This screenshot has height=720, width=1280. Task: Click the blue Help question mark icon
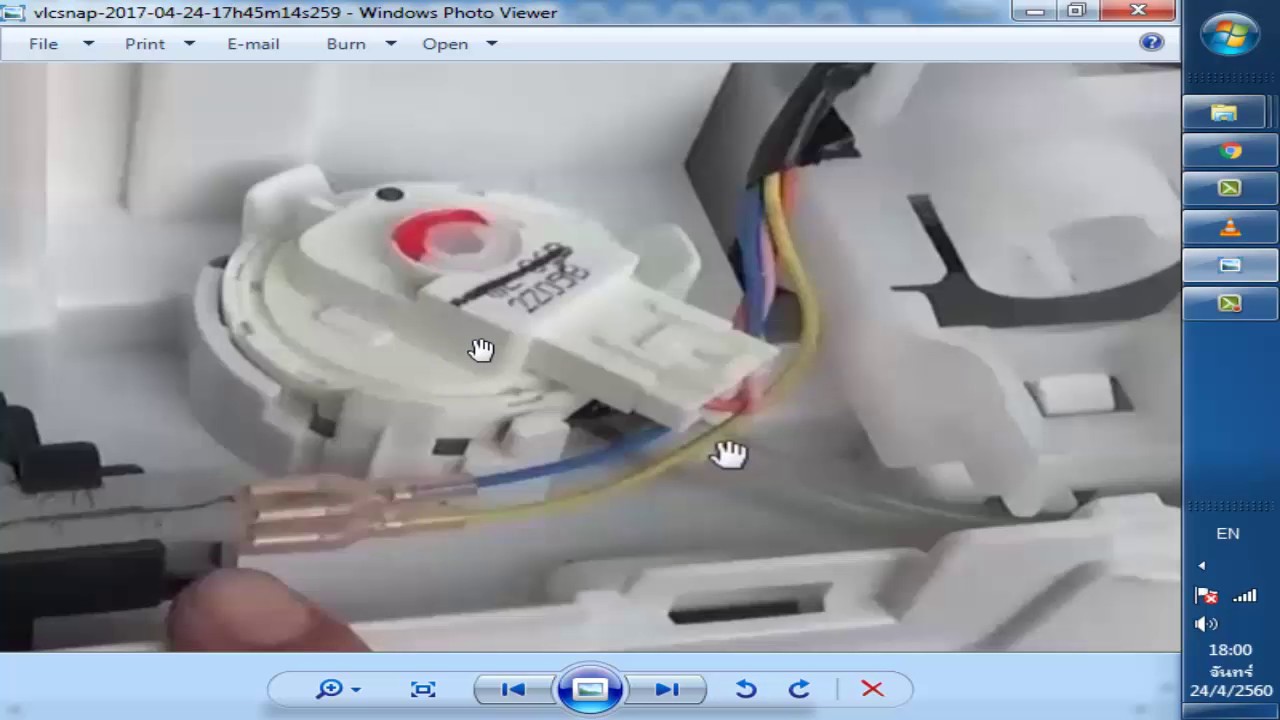click(1152, 42)
